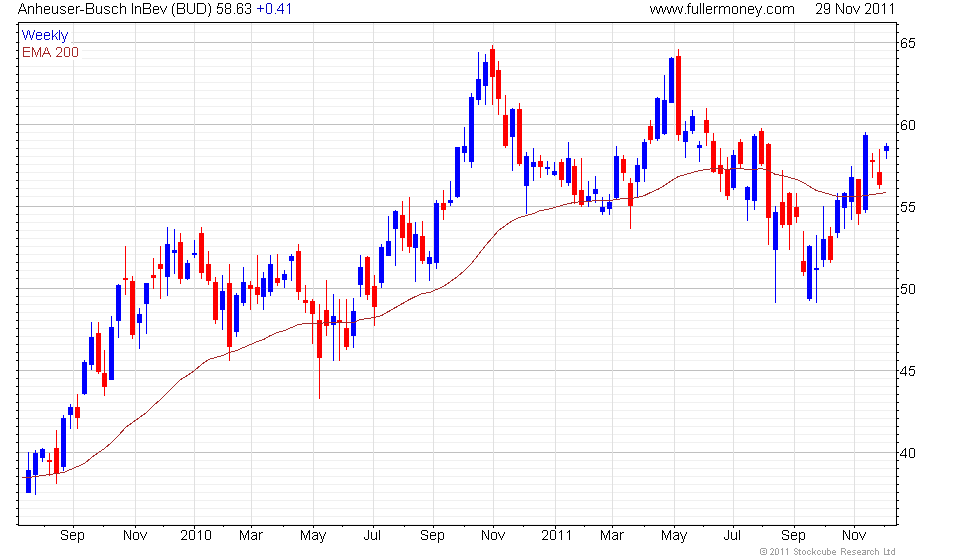Click the 40 price axis label
Viewport: 980px width, 560px height.
(908, 452)
